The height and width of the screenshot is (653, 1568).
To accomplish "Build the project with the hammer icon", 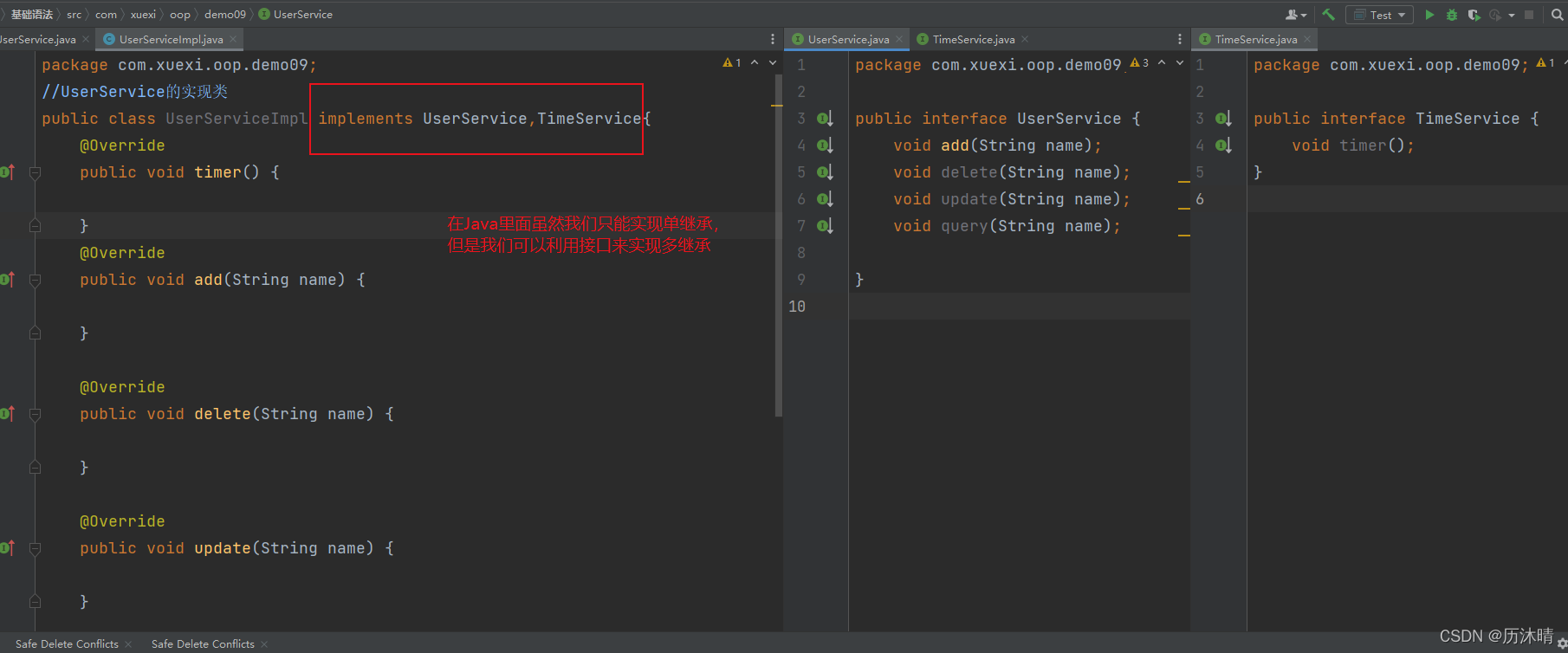I will 1328,15.
